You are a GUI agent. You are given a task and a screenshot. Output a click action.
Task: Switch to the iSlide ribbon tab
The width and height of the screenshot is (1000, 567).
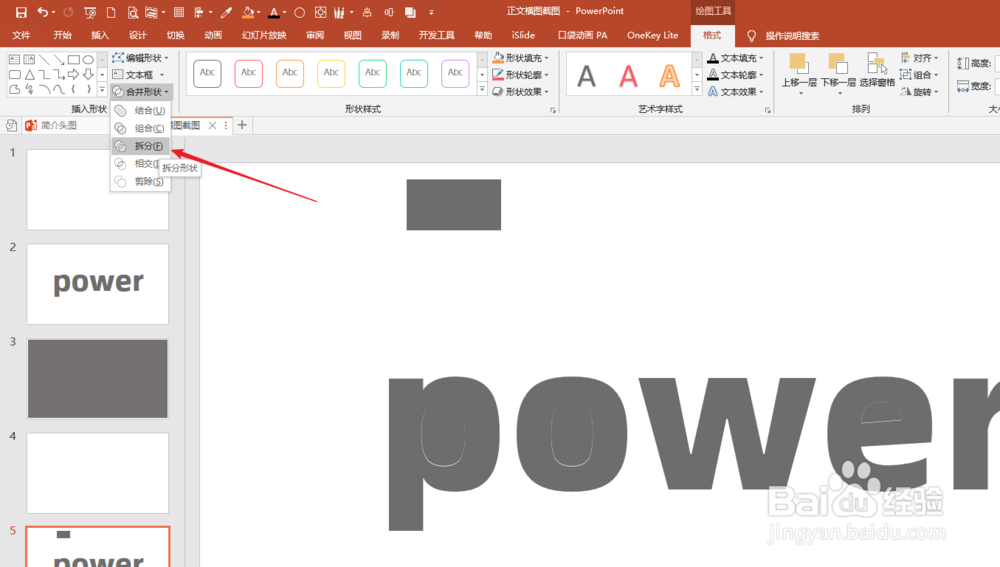click(523, 35)
